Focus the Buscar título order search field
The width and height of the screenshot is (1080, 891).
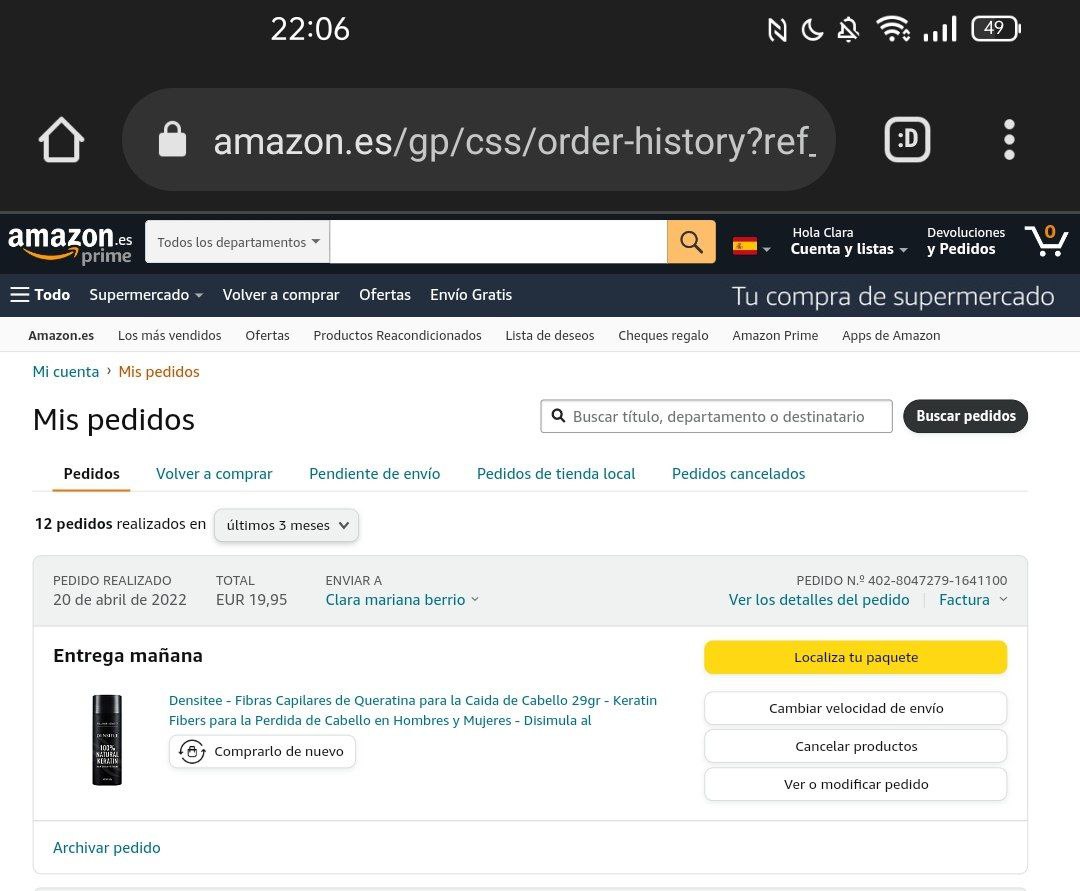click(716, 417)
